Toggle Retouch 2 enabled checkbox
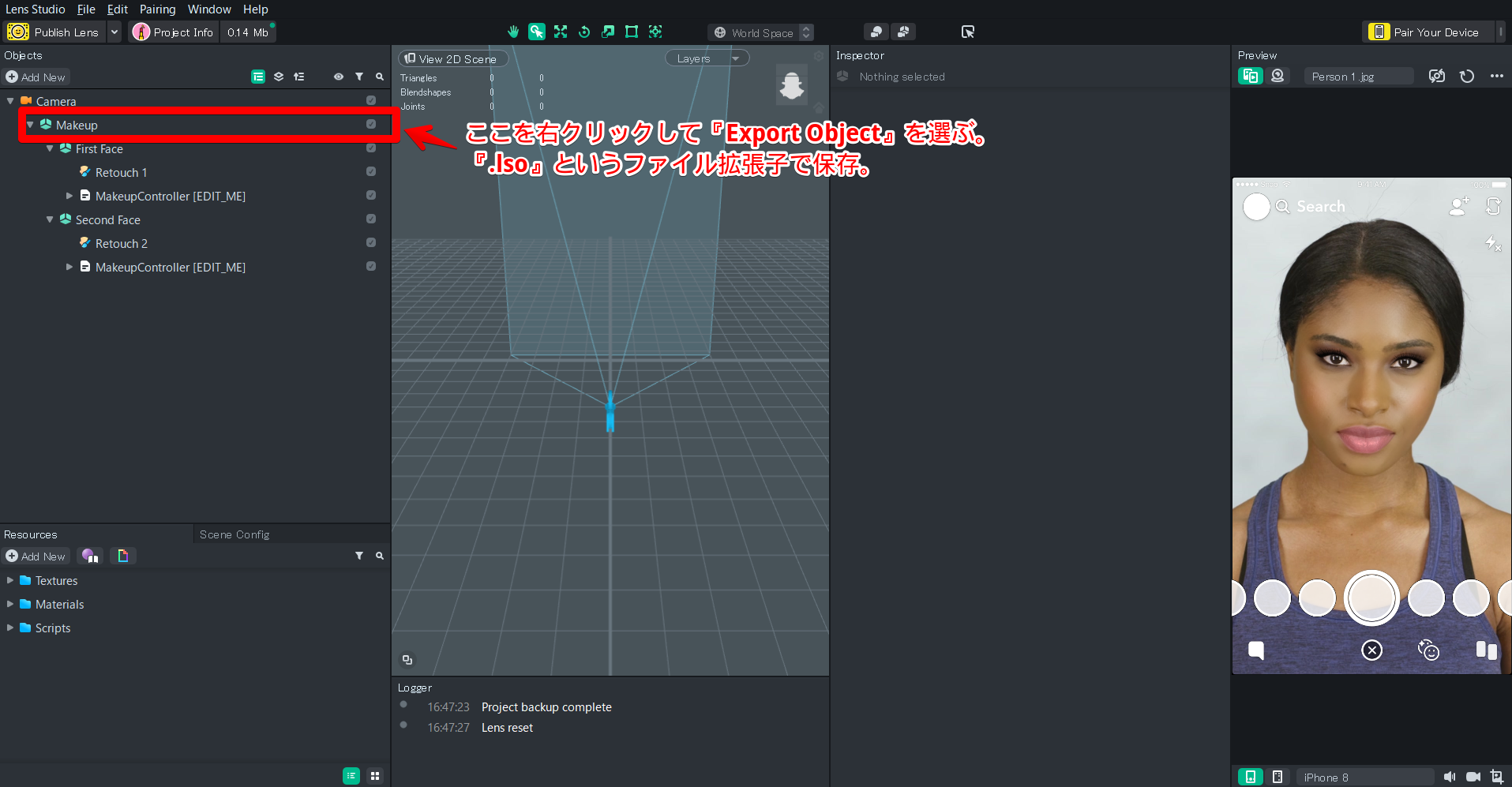 coord(371,242)
